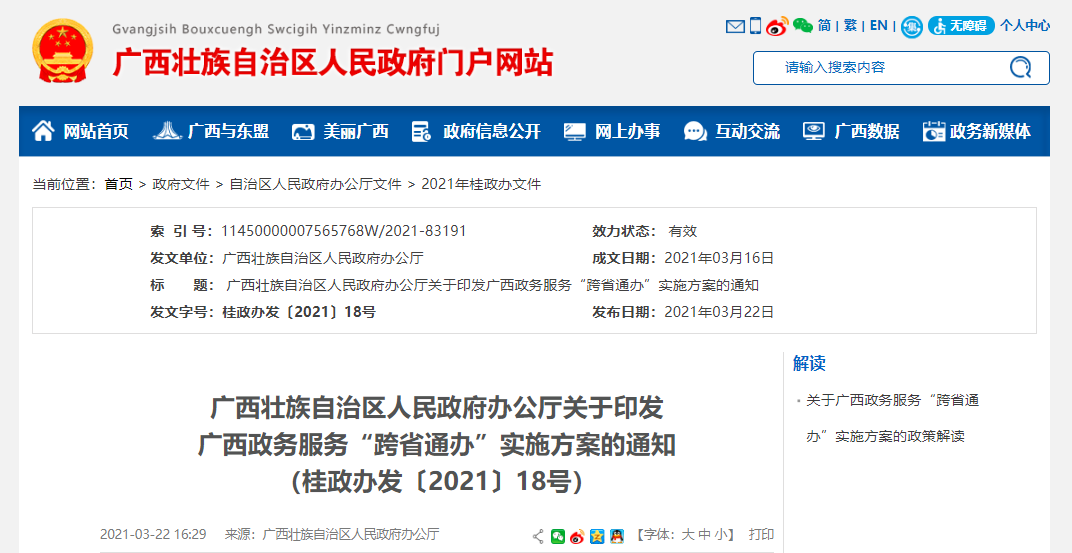Viewport: 1072px width, 553px height.
Task: Enable 无障碍 accessibility mode
Action: click(961, 26)
